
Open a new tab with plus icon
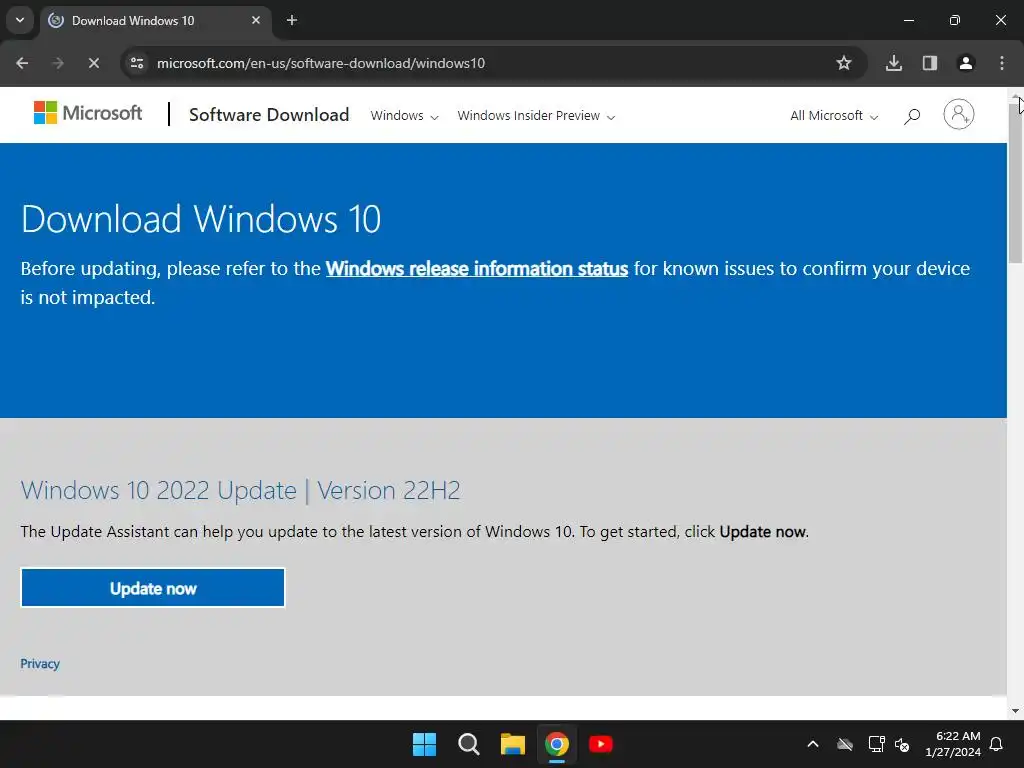pos(292,20)
